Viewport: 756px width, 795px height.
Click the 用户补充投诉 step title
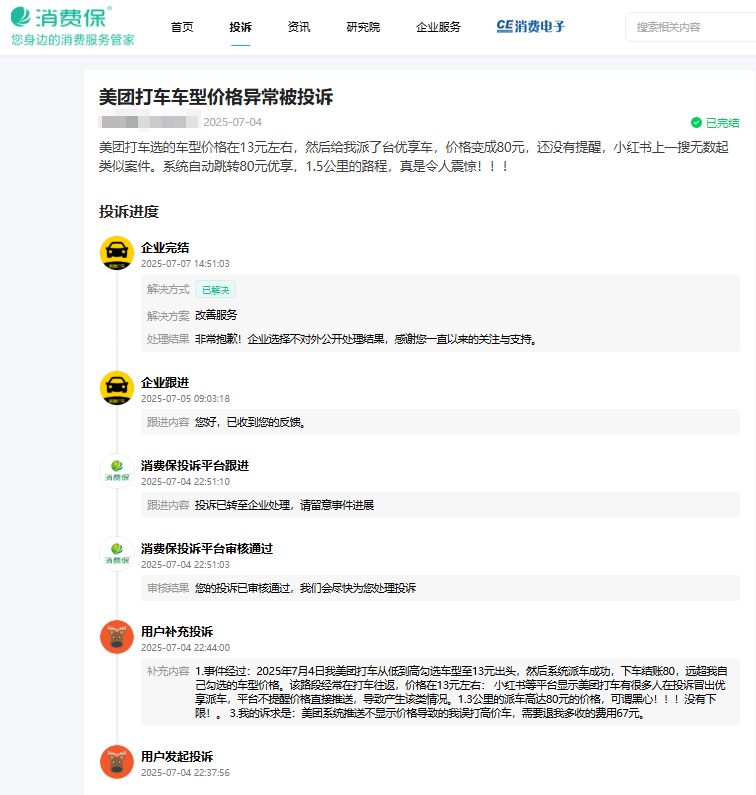[177, 632]
